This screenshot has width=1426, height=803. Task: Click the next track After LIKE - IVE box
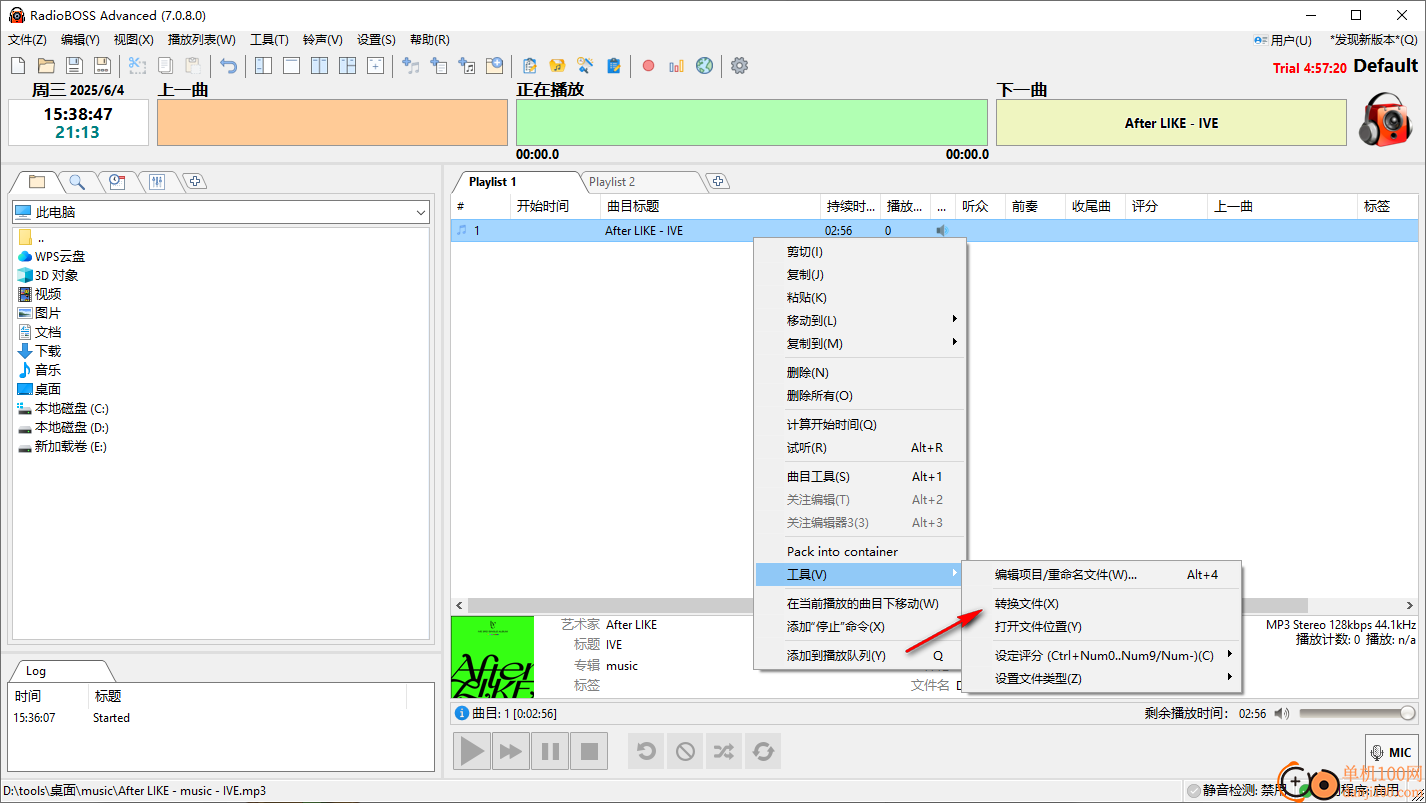1171,123
